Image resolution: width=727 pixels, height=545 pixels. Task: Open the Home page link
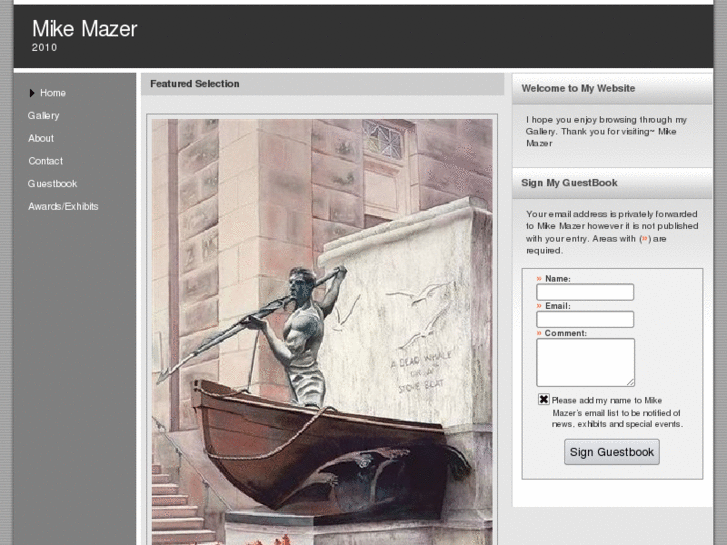(x=52, y=93)
